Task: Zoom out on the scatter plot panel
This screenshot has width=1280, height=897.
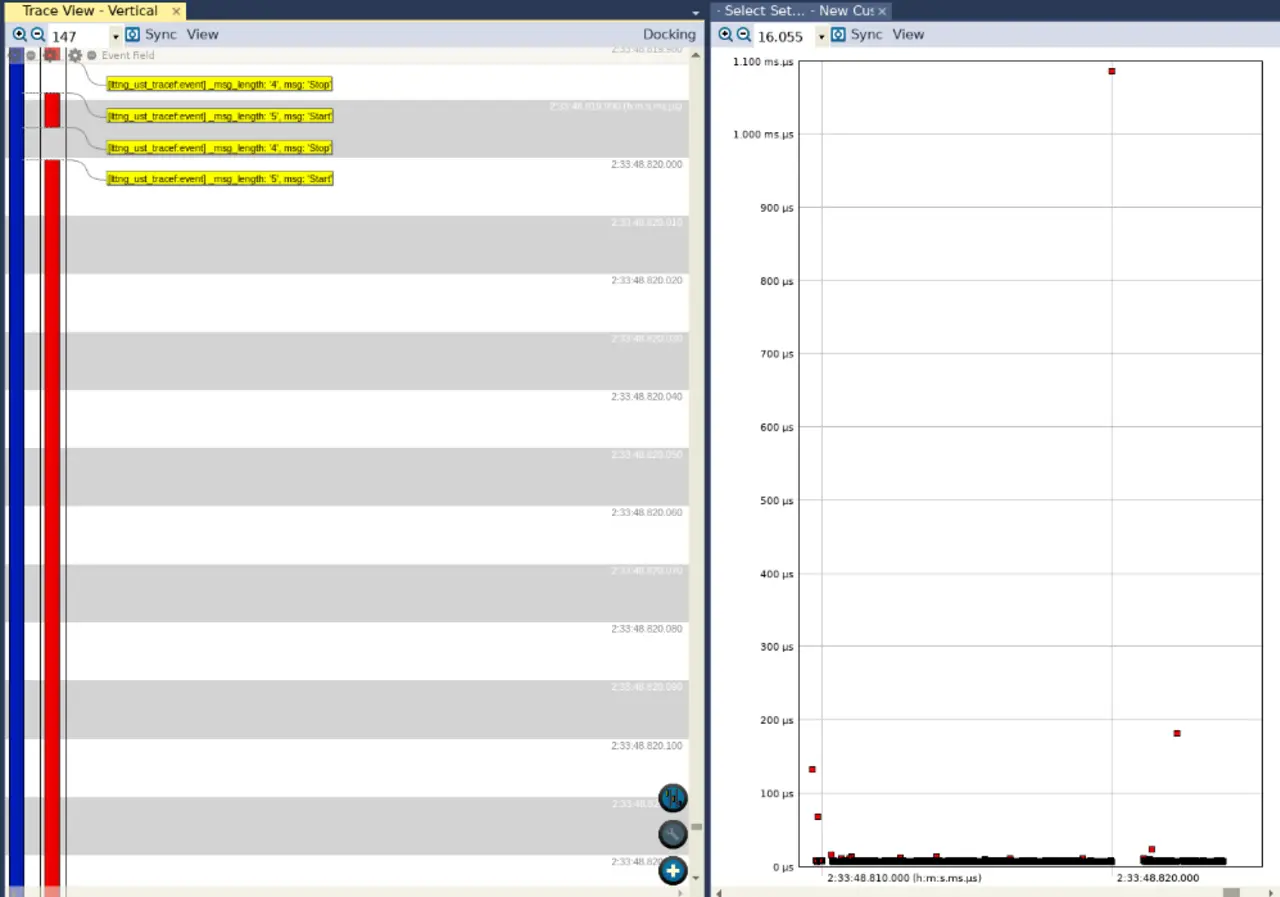Action: (x=744, y=35)
